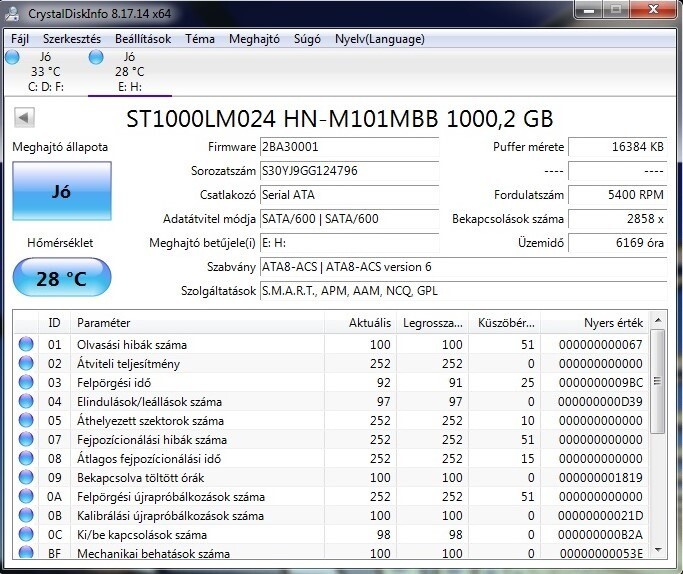
Task: Click the status orb for the 33 °C disk
Action: click(x=13, y=57)
